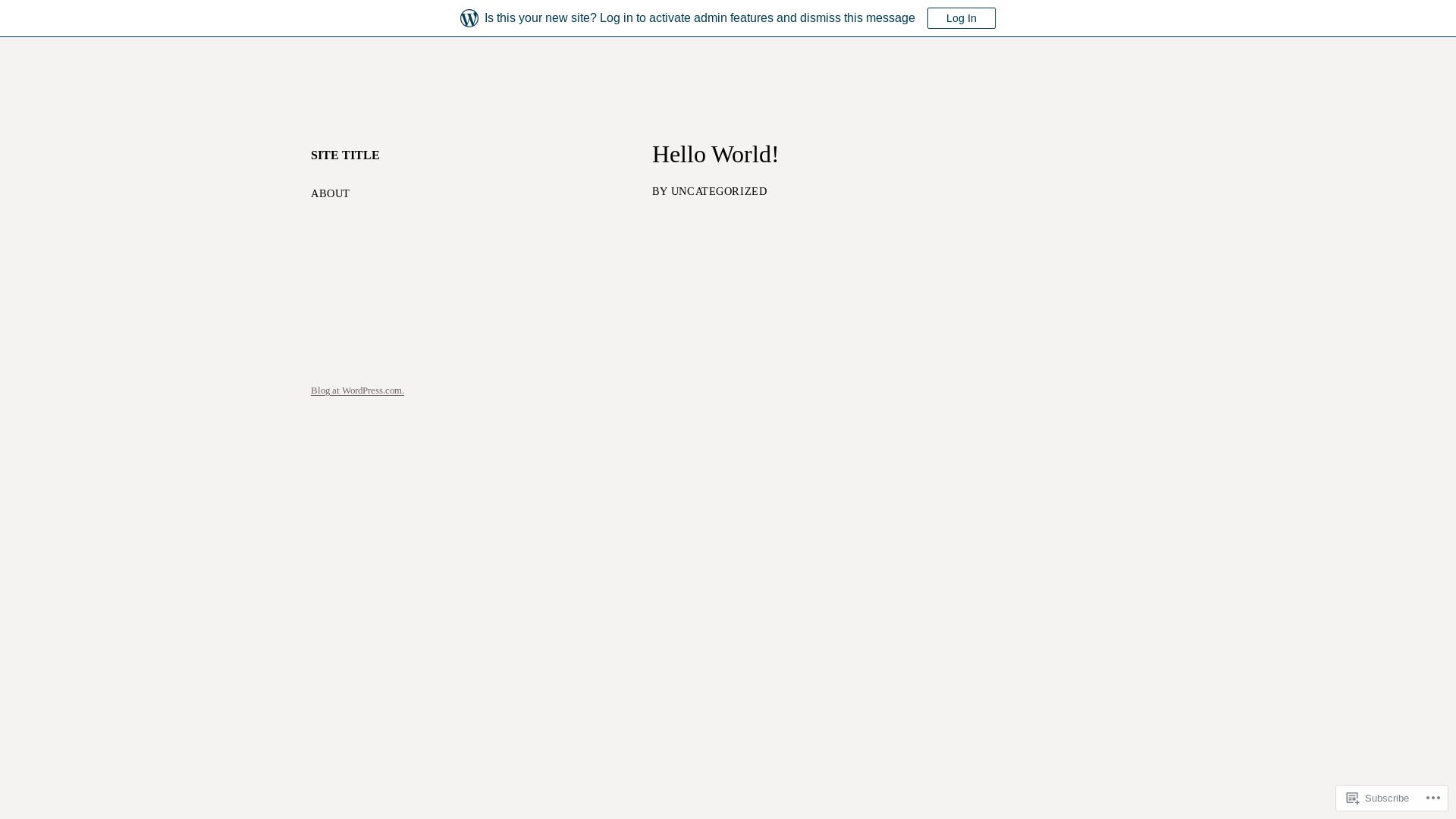The image size is (1456, 819).
Task: Click the Subscribe button
Action: 1378,798
